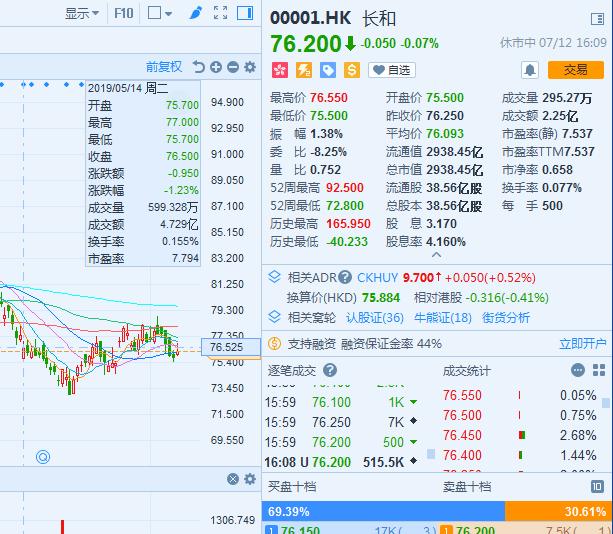Viewport: 613px width, 534px height.
Task: Click the 融资保证金率 44% text
Action: click(x=391, y=344)
